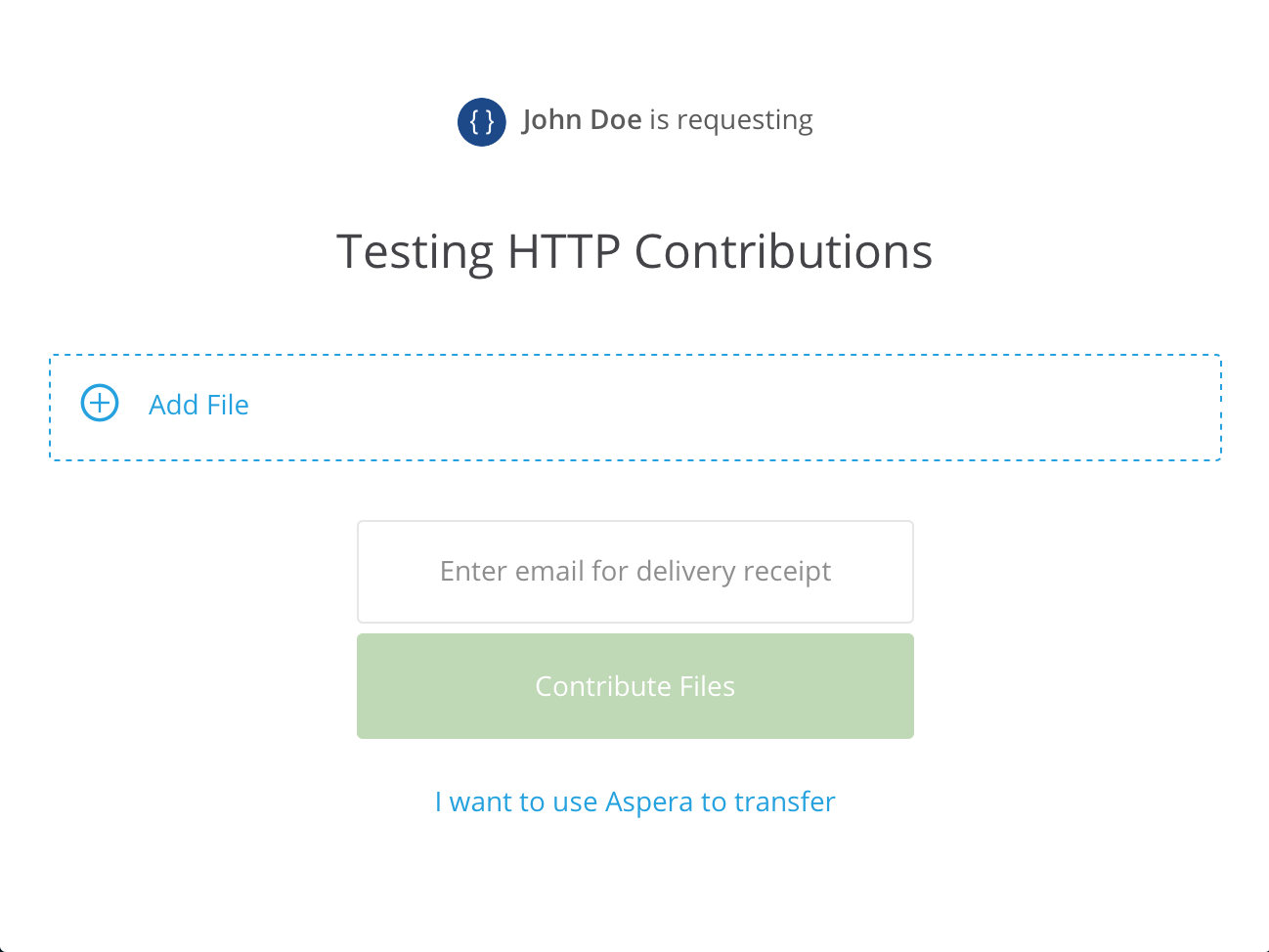The width and height of the screenshot is (1269, 952).
Task: Click the 'Testing HTTP Contributions' heading
Action: click(634, 252)
